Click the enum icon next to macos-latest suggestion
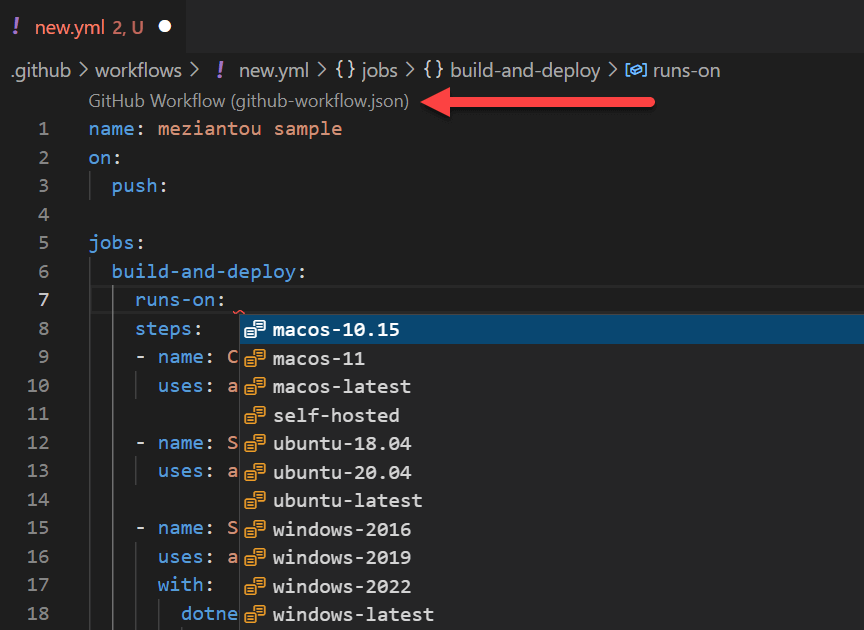This screenshot has height=630, width=864. (x=256, y=386)
